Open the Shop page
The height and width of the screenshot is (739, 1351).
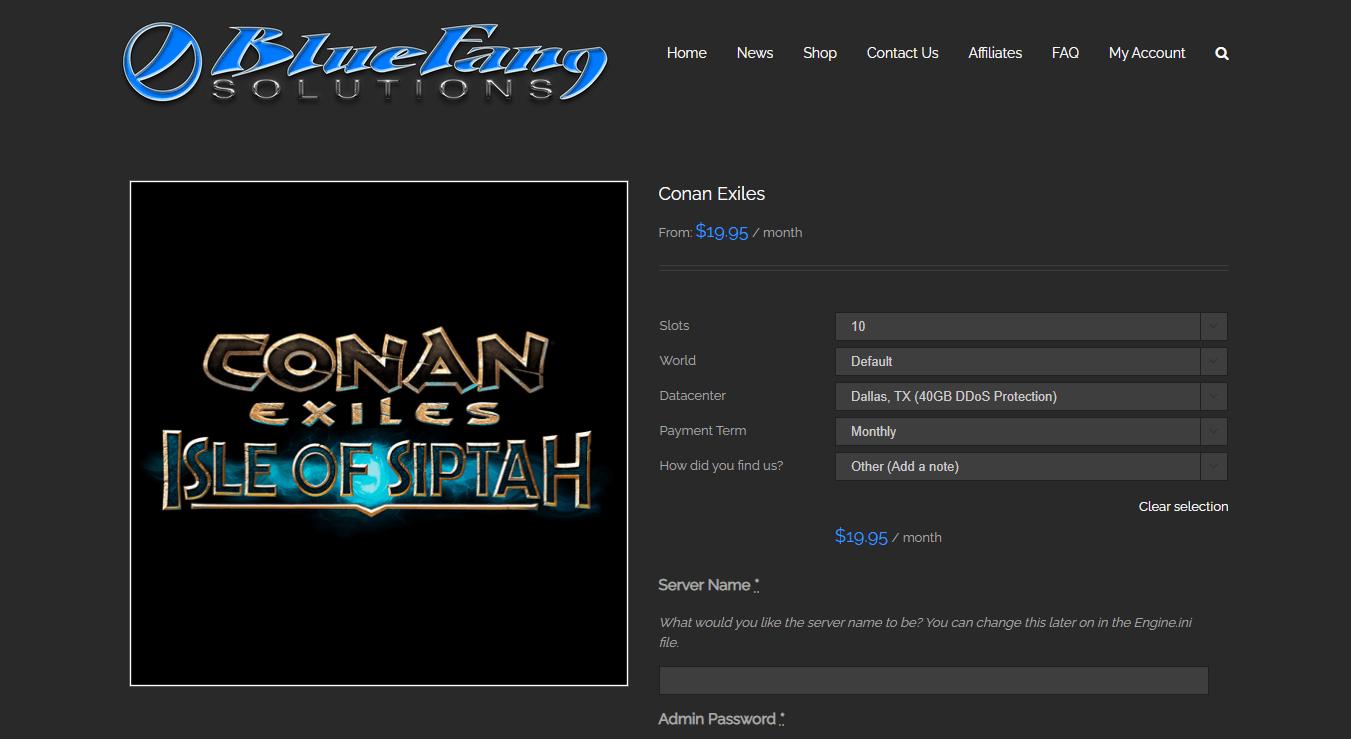pos(820,53)
